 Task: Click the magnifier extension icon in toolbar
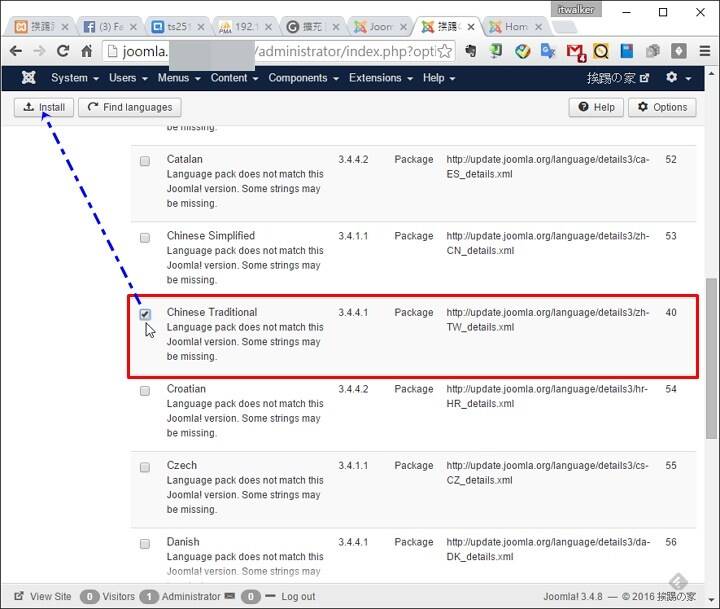coord(601,51)
